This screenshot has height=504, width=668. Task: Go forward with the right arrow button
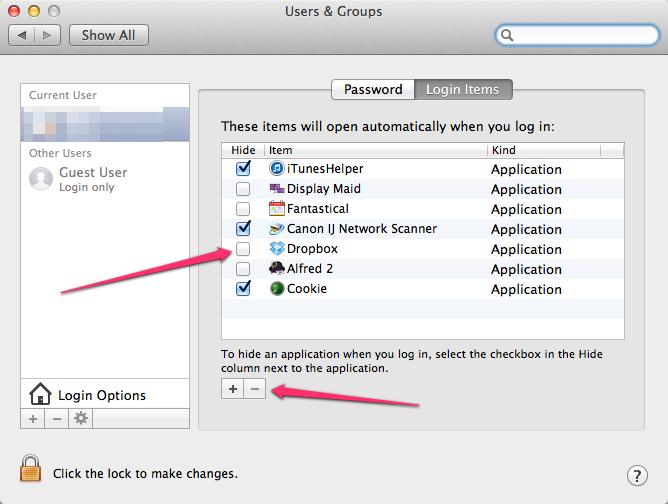pyautogui.click(x=47, y=35)
